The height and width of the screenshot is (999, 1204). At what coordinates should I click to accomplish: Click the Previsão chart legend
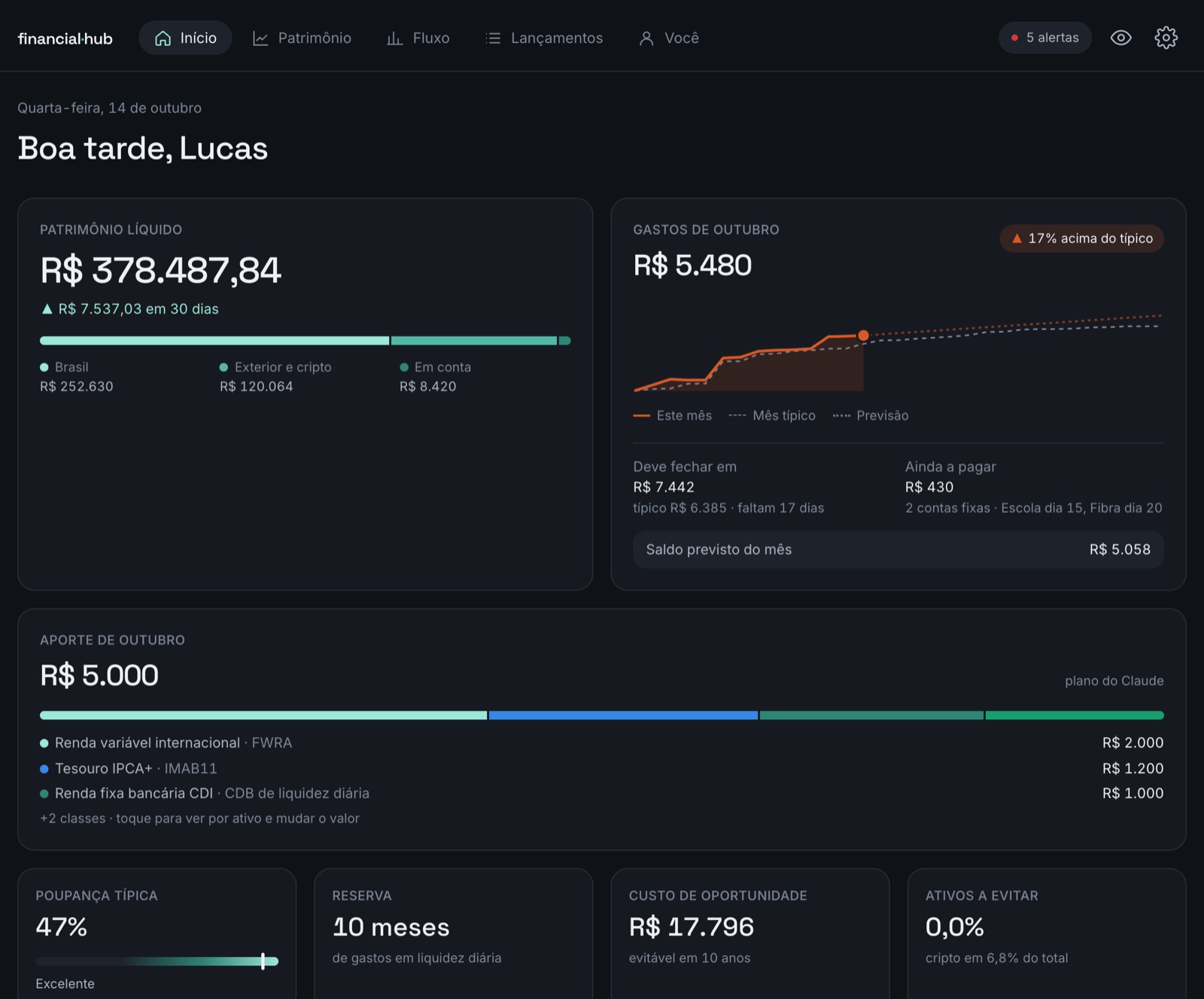coord(871,415)
